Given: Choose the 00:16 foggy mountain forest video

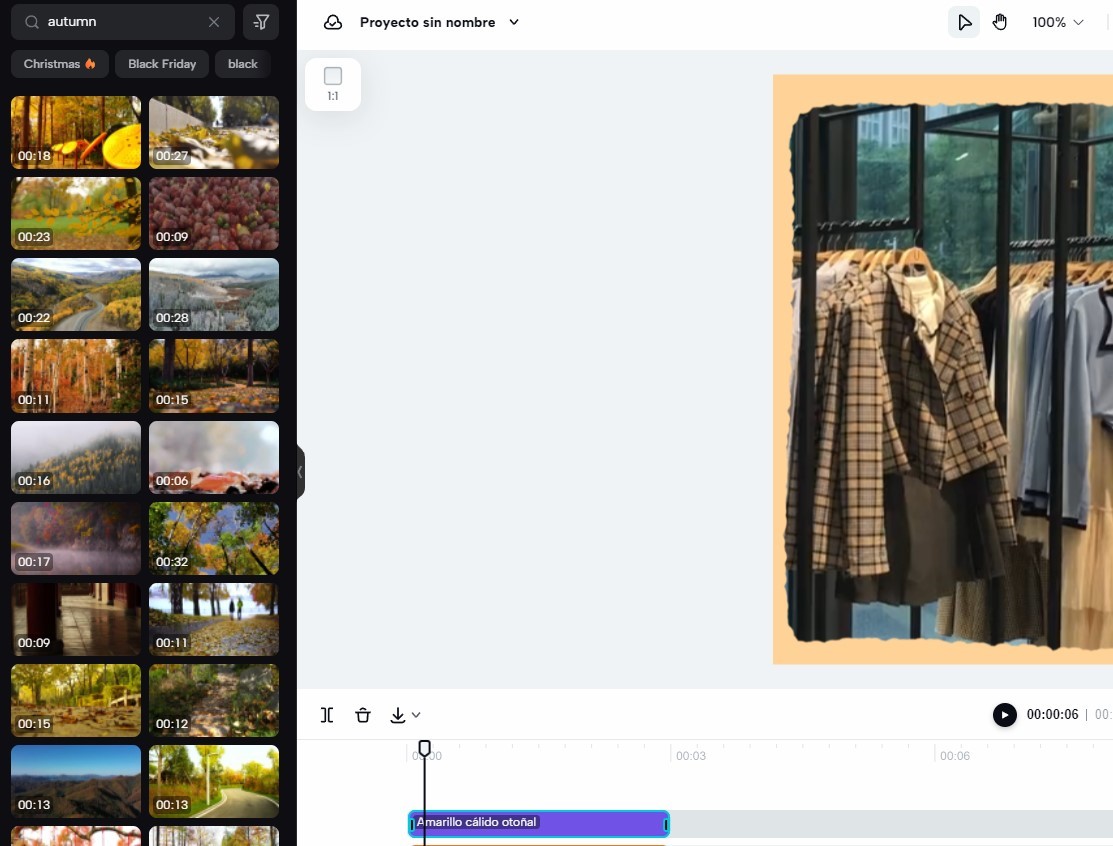Looking at the screenshot, I should tap(76, 458).
